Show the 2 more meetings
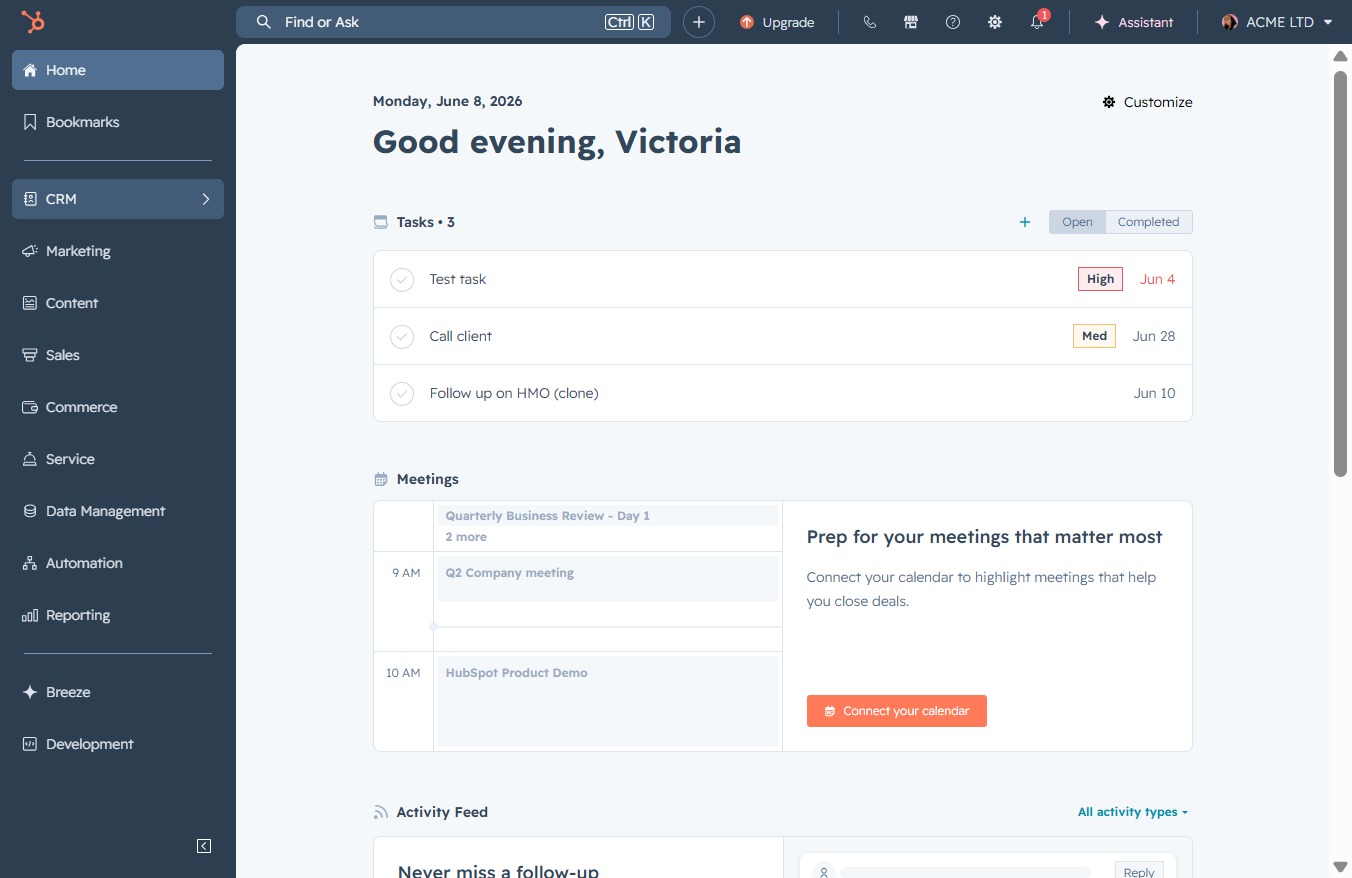The image size is (1352, 878). point(466,537)
